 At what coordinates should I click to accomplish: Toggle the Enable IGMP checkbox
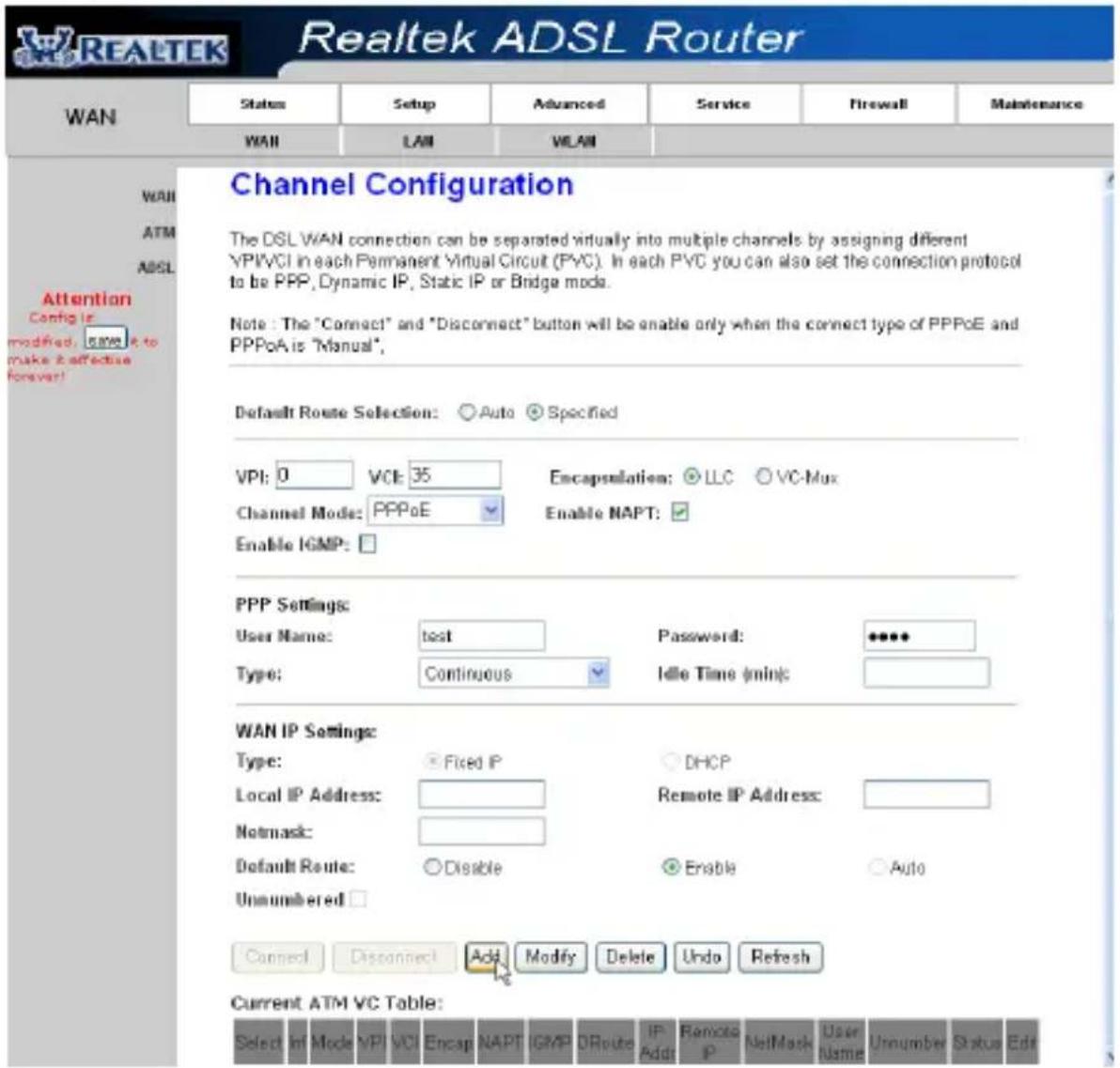[x=367, y=545]
